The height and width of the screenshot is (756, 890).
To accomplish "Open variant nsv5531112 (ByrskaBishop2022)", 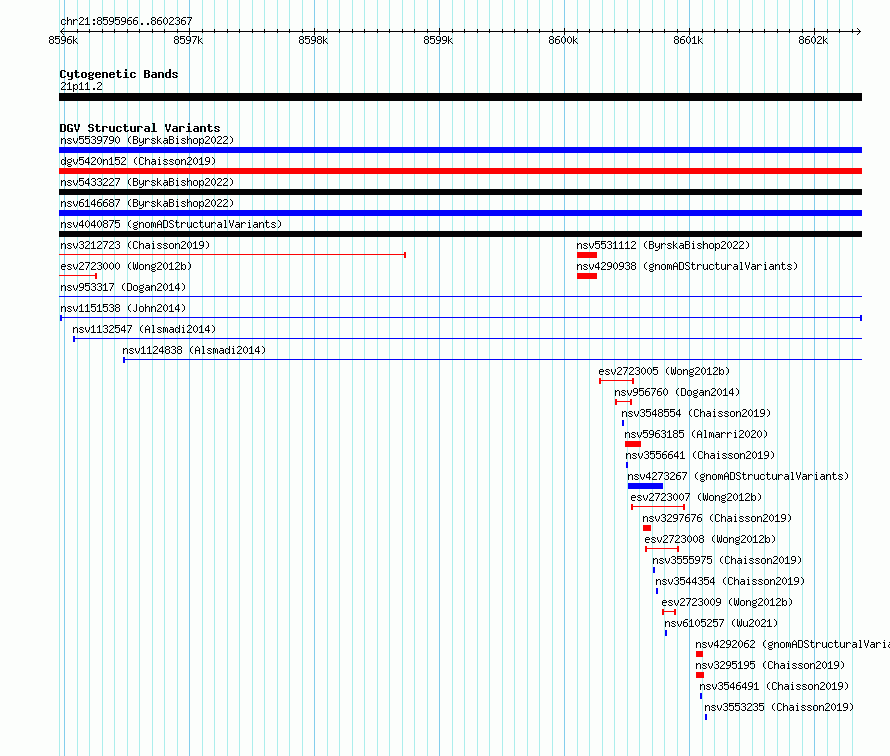I will (x=663, y=245).
